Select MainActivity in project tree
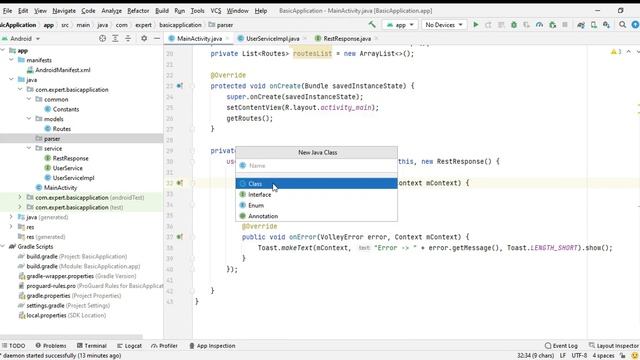Viewport: 640px width, 360px height. pos(60,187)
